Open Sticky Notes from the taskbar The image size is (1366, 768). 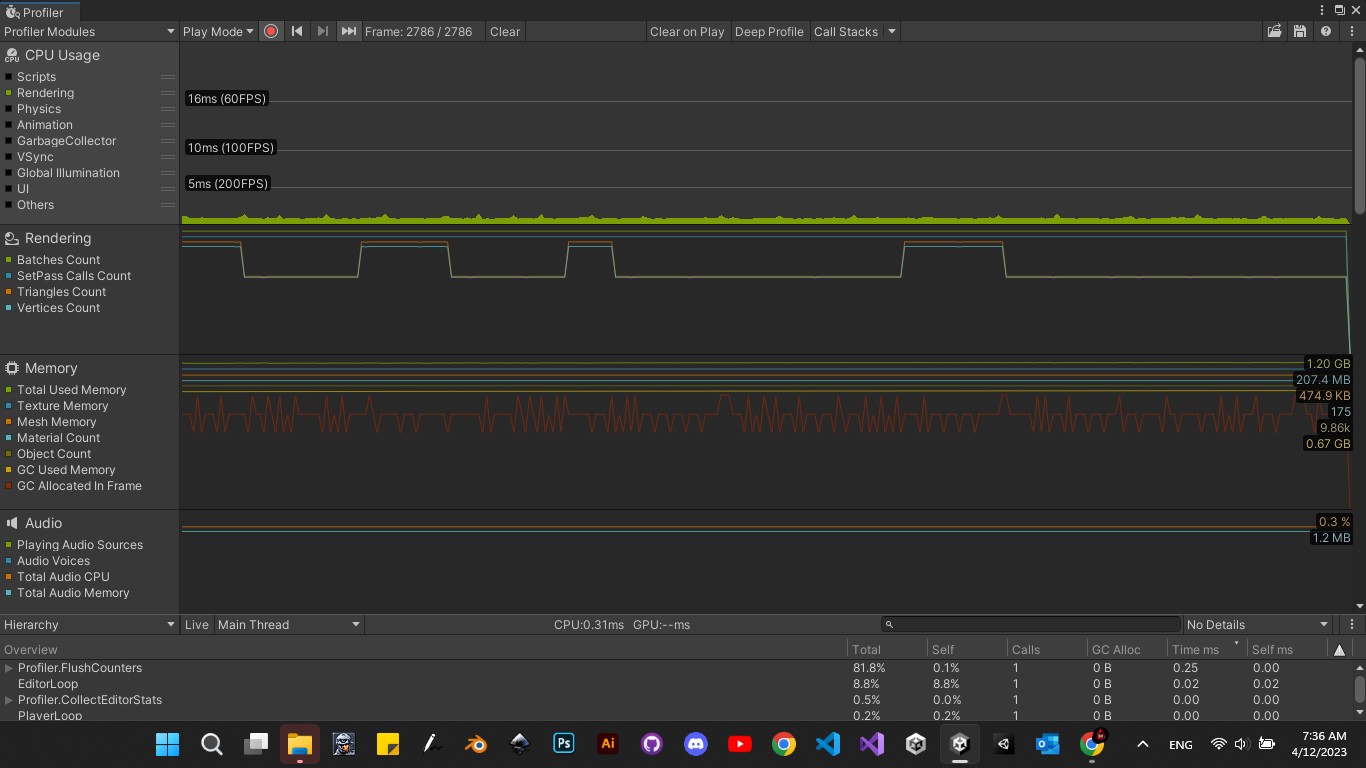(x=388, y=744)
